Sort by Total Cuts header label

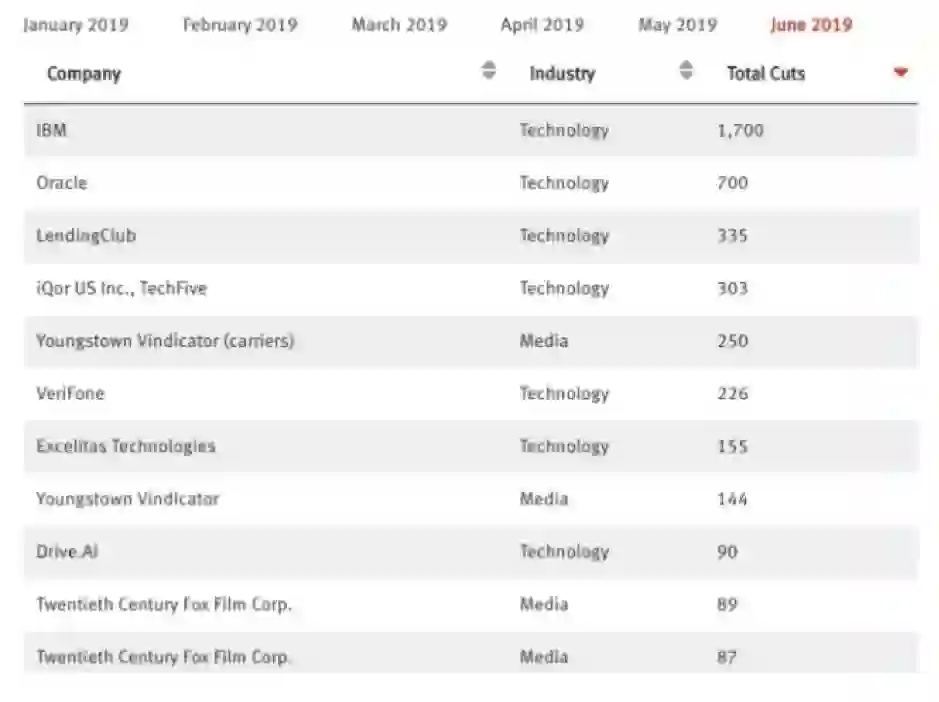point(765,73)
